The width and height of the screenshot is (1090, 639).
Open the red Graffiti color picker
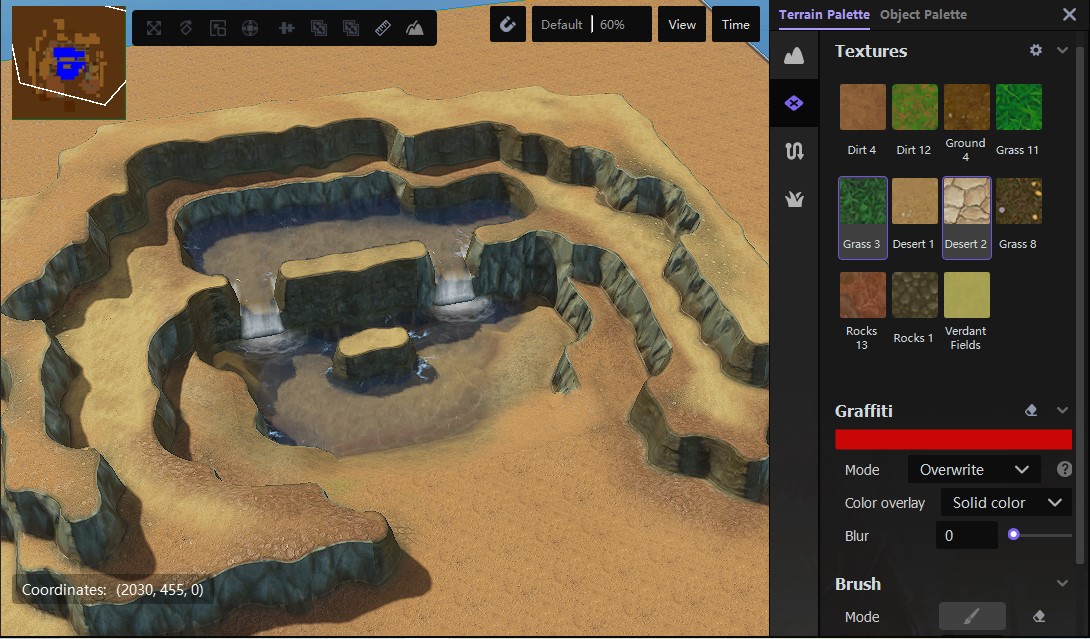[953, 439]
